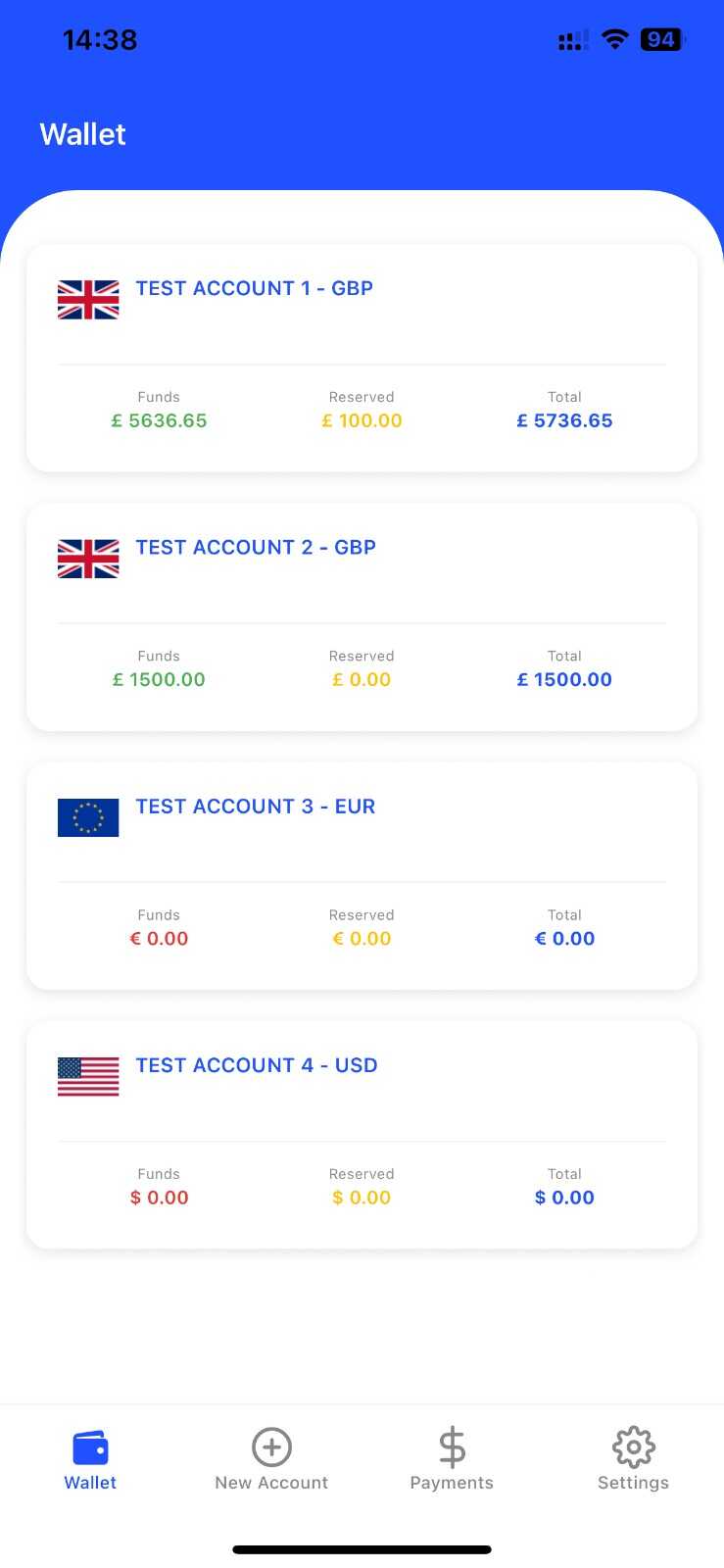Image resolution: width=724 pixels, height=1568 pixels.
Task: Tap UK flag on Test Account 1
Action: [x=88, y=300]
